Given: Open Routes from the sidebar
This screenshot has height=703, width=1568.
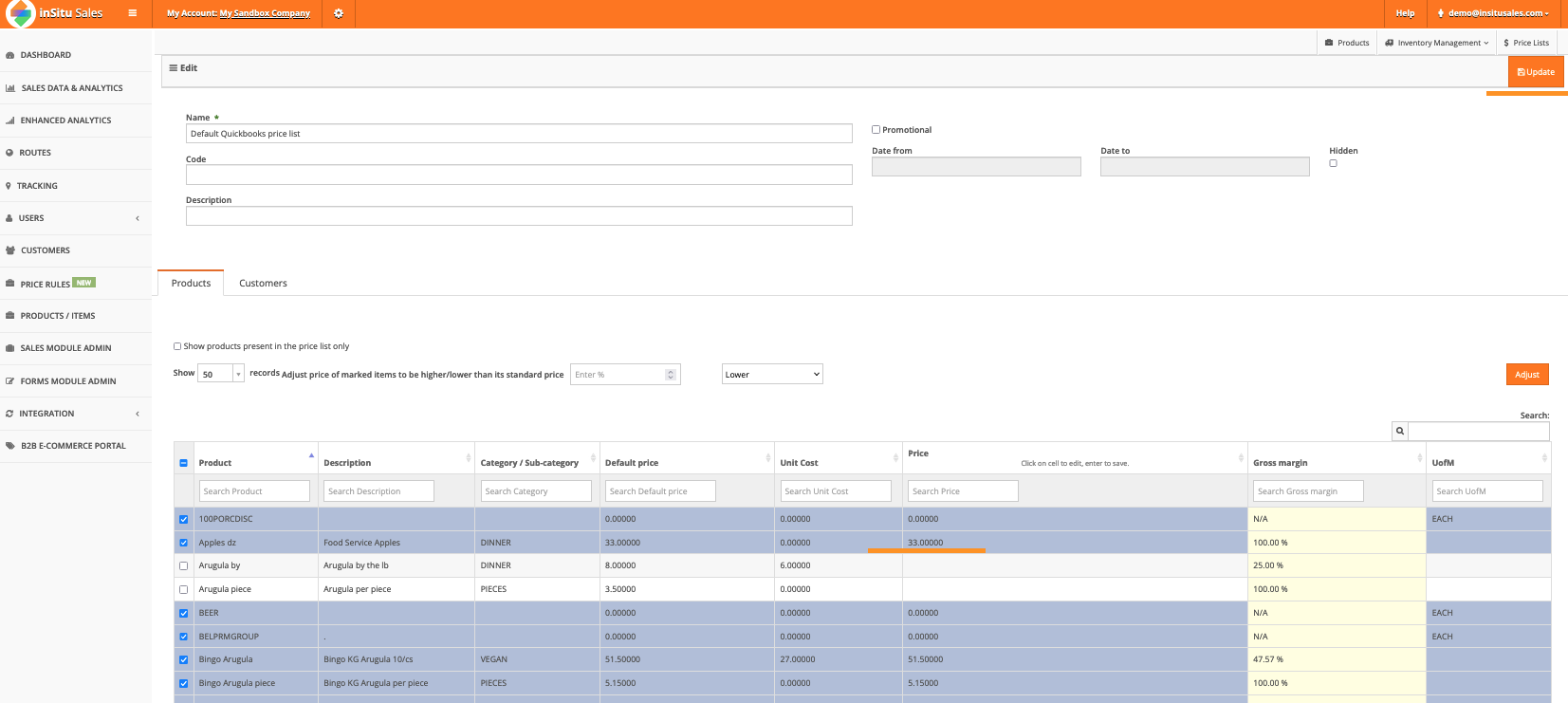Looking at the screenshot, I should pyautogui.click(x=35, y=153).
